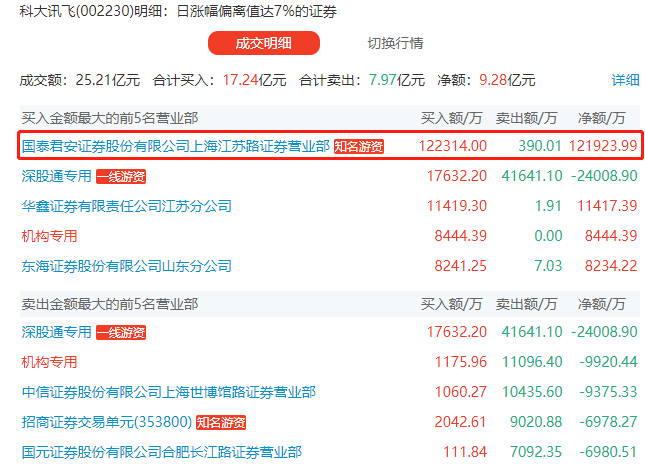Image resolution: width=645 pixels, height=465 pixels.
Task: Select the 成交明细 tab
Action: 264,43
